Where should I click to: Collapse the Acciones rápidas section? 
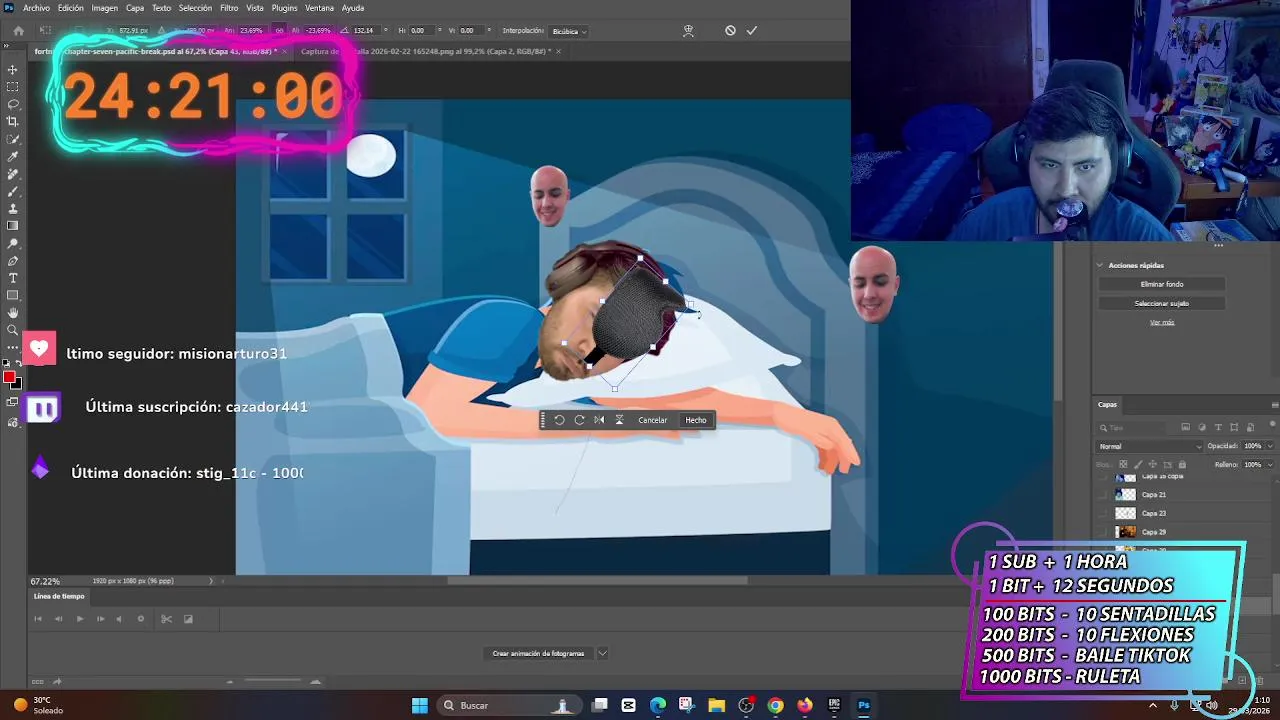[x=1100, y=265]
